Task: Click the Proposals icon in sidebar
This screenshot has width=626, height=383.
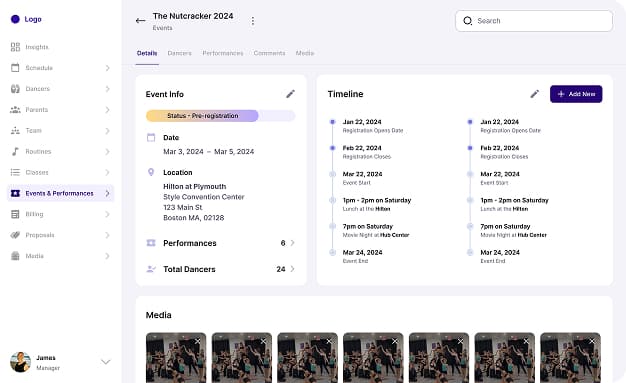Action: coord(15,235)
